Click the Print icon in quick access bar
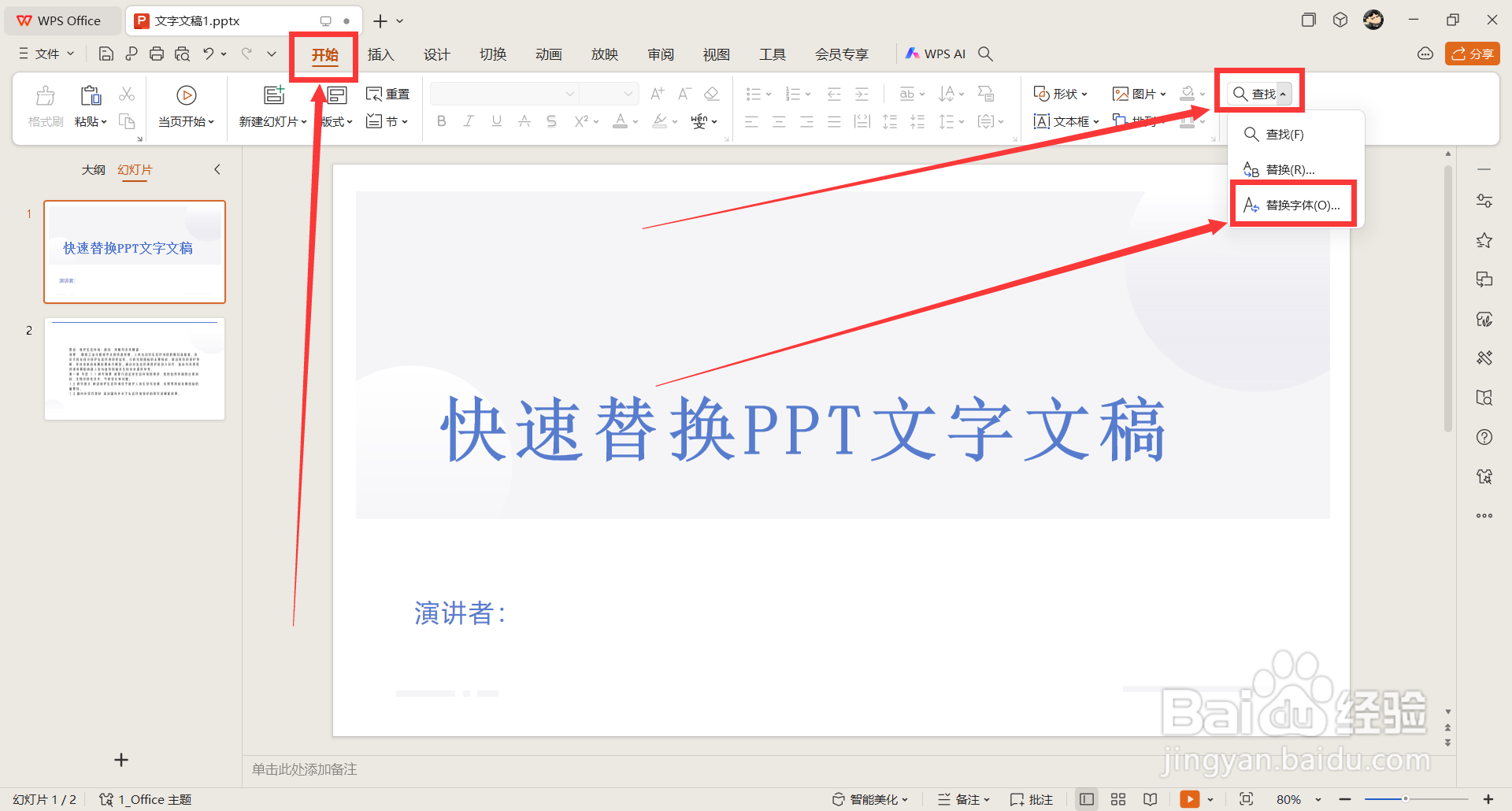This screenshot has height=811, width=1512. (157, 54)
